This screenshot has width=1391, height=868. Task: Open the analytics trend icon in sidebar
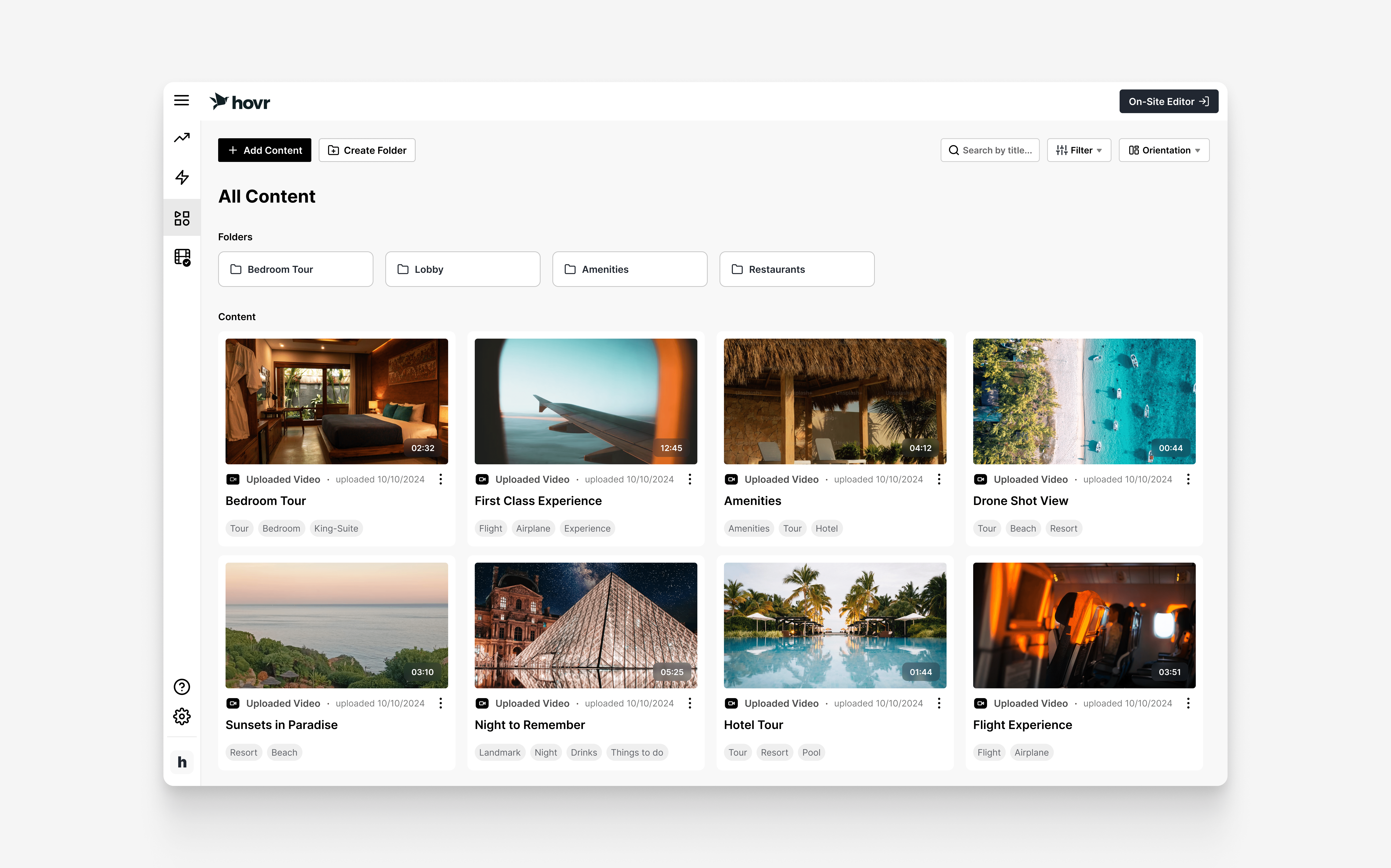[x=182, y=138]
